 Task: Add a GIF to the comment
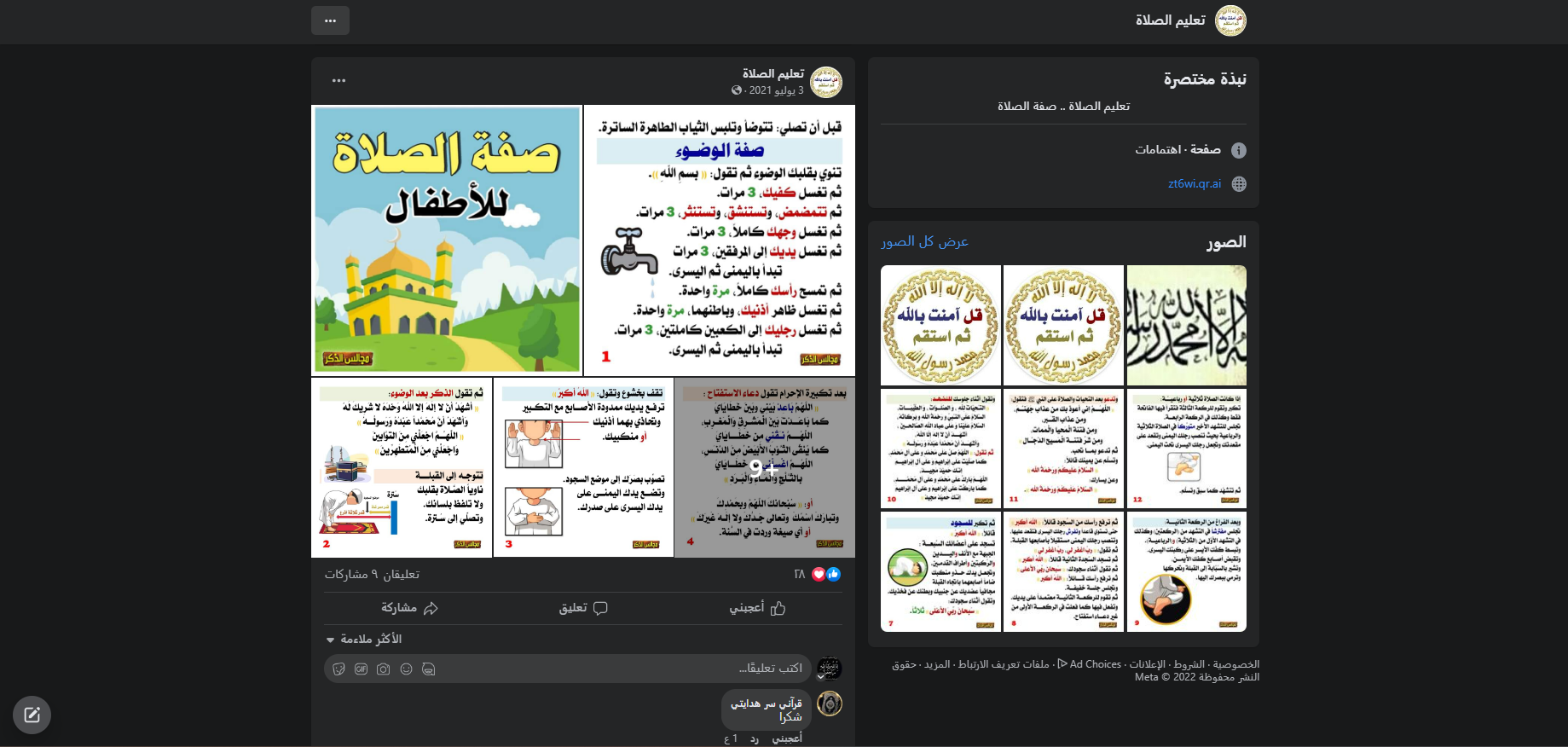pos(361,669)
